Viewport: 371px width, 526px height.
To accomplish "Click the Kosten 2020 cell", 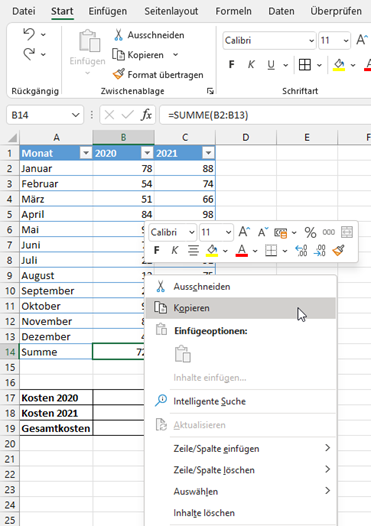I will (x=56, y=398).
